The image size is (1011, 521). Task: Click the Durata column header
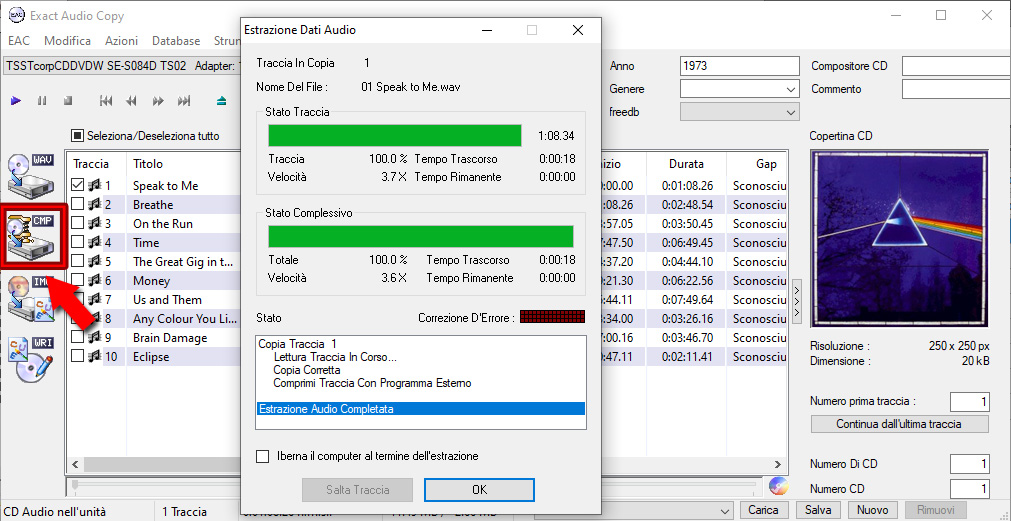point(686,164)
